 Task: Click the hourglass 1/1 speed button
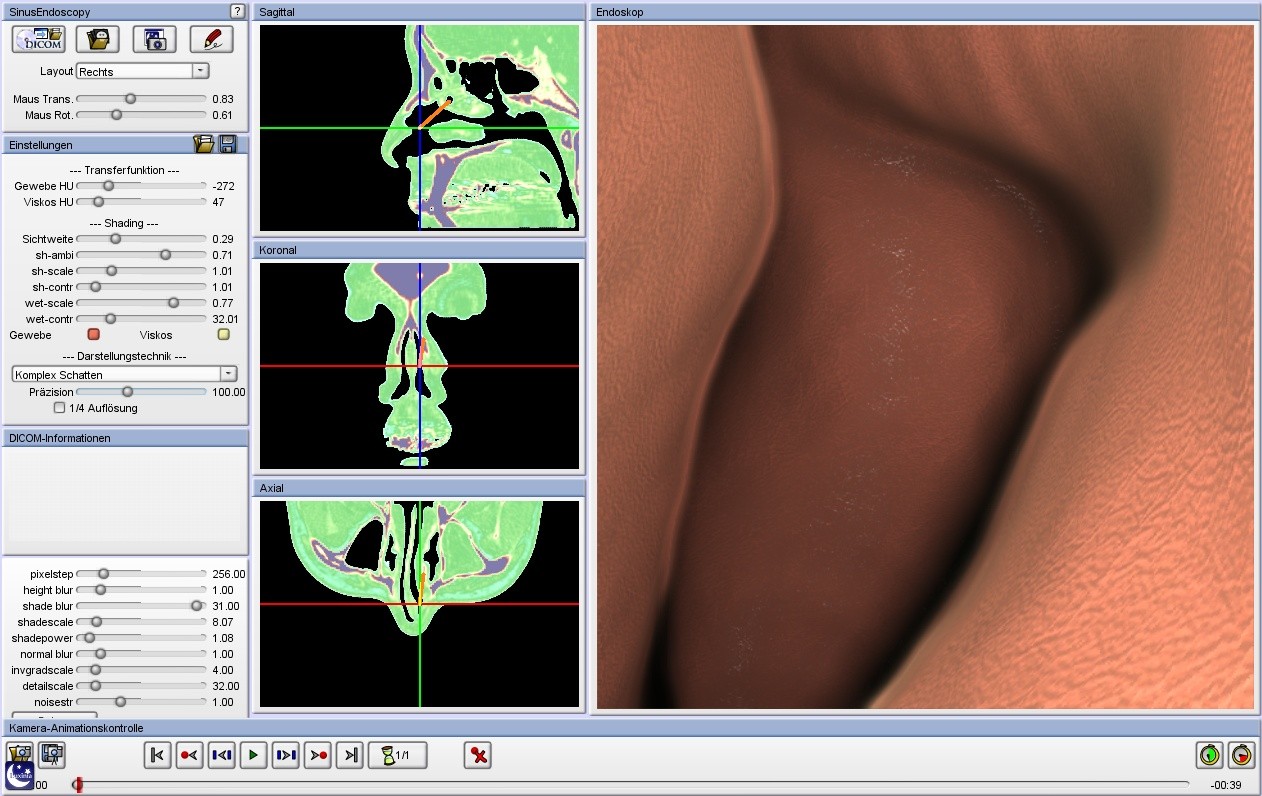tap(398, 755)
